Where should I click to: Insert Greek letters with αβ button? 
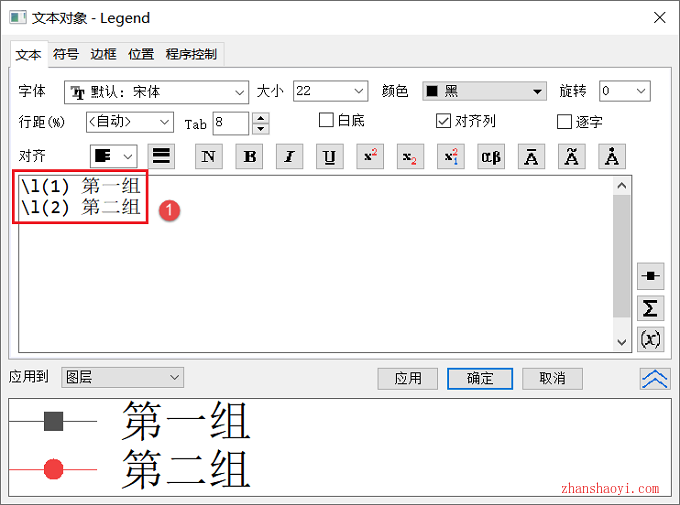(x=491, y=156)
